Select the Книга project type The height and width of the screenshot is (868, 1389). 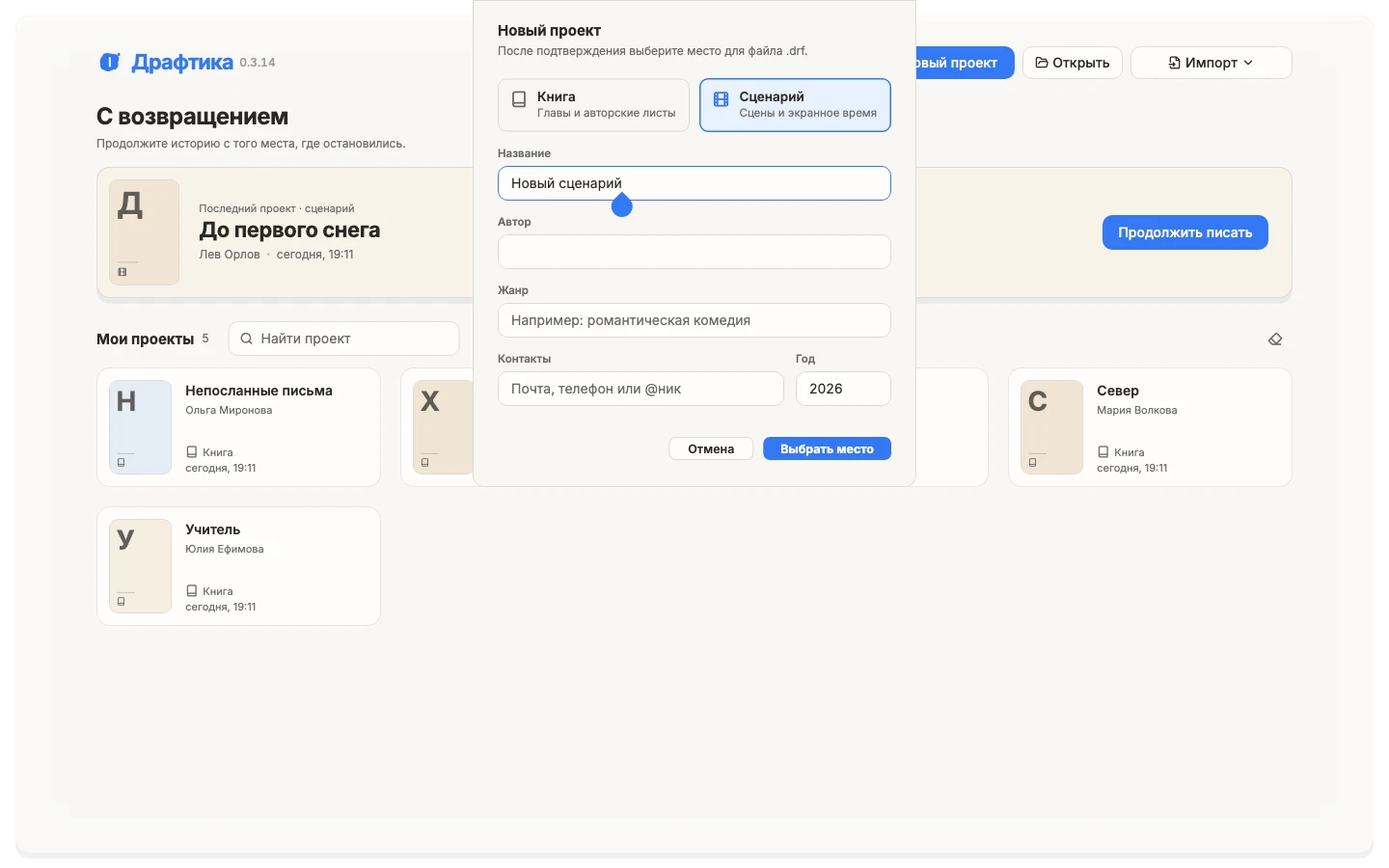(x=593, y=104)
